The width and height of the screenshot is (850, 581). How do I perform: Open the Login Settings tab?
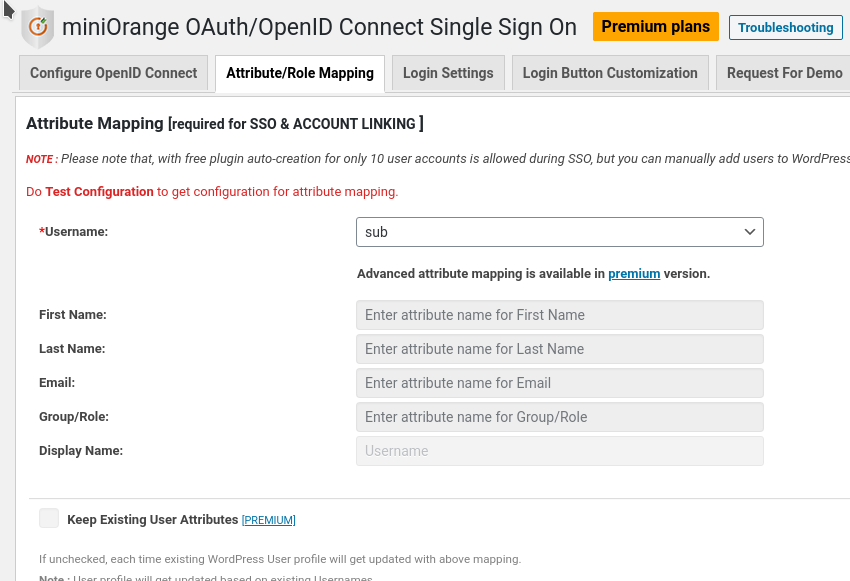[448, 73]
